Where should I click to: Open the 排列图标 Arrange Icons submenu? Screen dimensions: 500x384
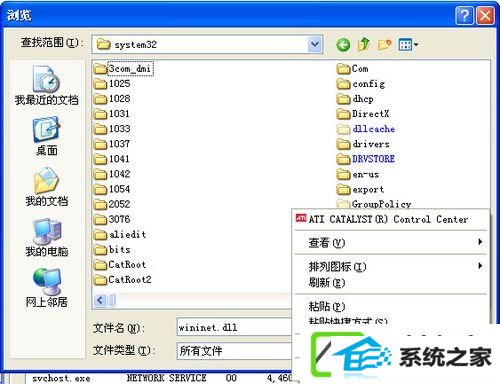click(390, 266)
